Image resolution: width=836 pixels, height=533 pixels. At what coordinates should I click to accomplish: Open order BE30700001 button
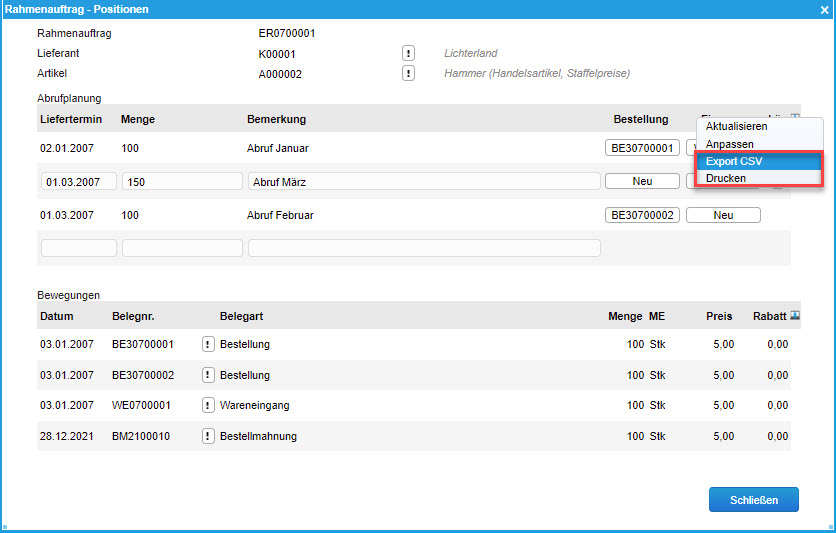point(643,148)
